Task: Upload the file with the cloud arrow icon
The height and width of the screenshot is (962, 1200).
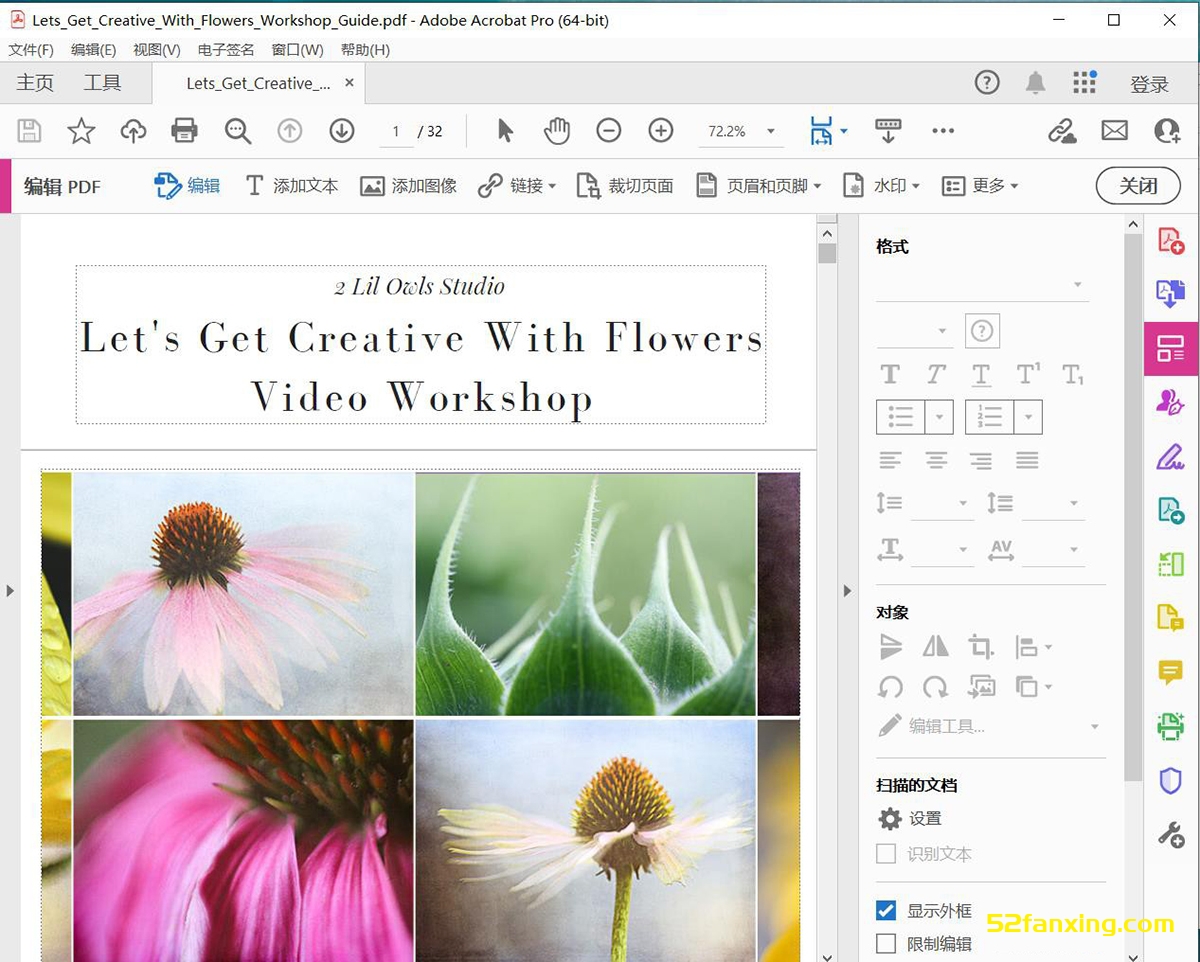Action: (x=133, y=131)
